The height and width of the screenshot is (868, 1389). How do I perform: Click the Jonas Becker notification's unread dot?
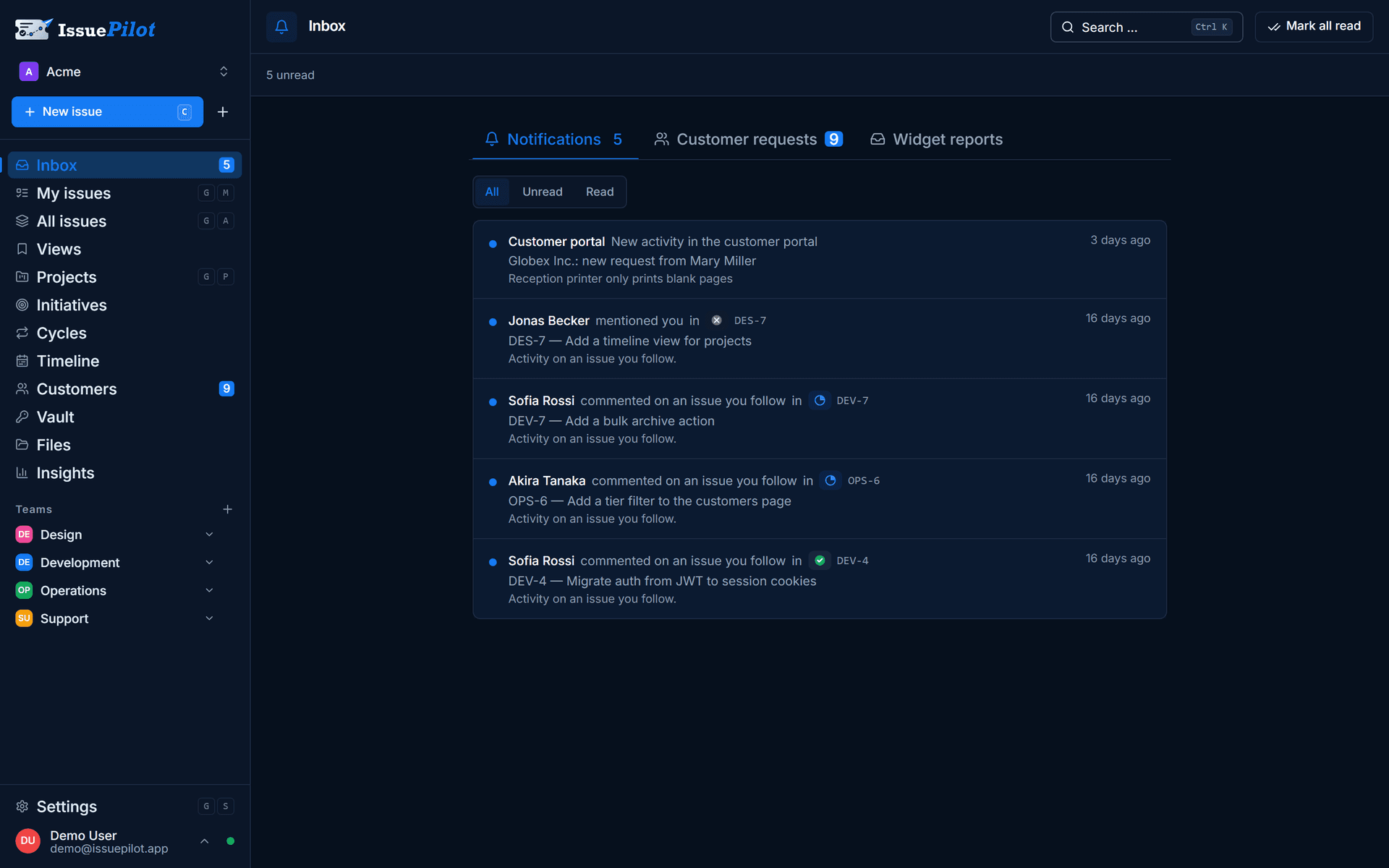click(x=493, y=322)
